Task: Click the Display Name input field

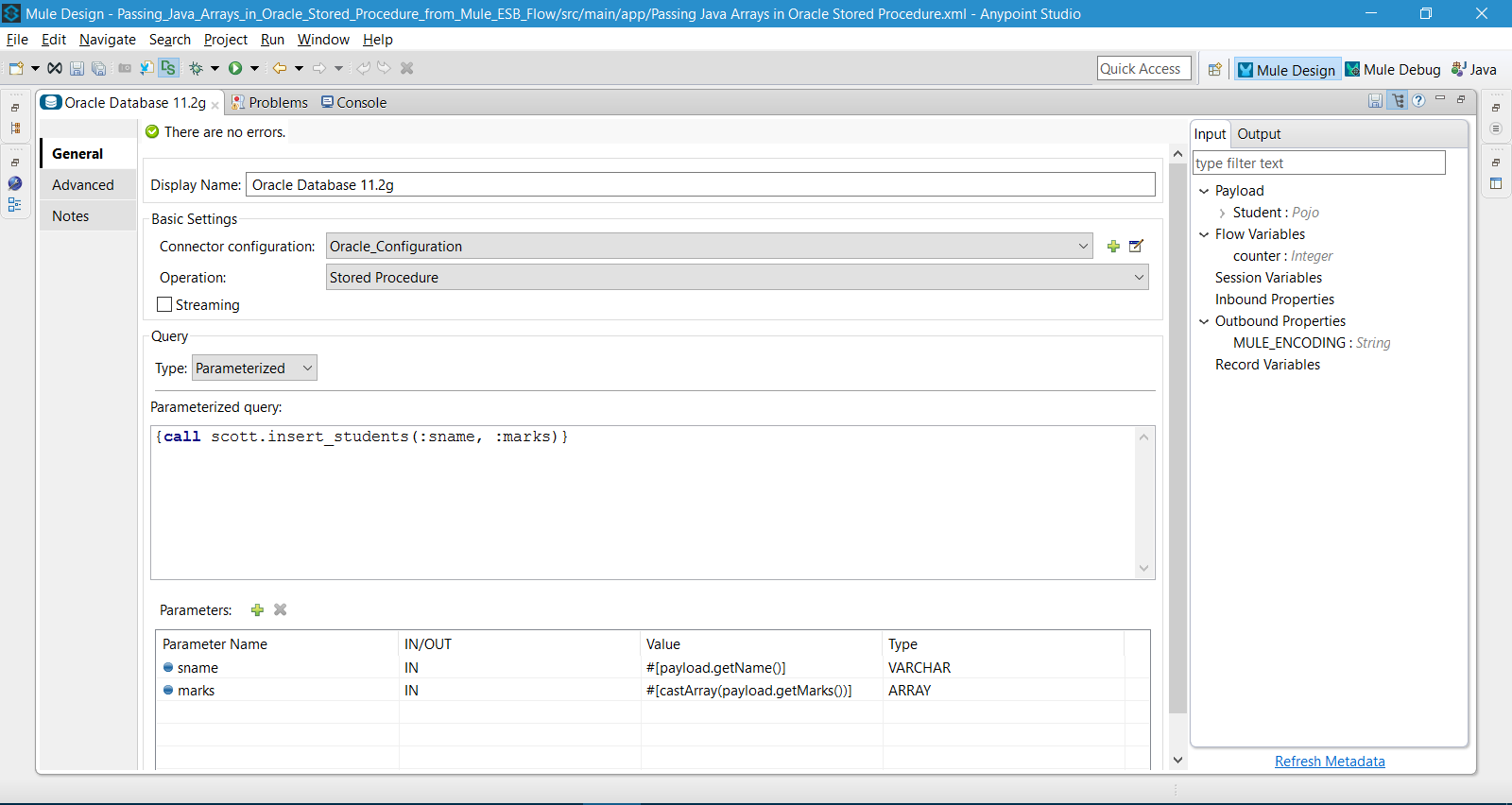Action: point(700,185)
